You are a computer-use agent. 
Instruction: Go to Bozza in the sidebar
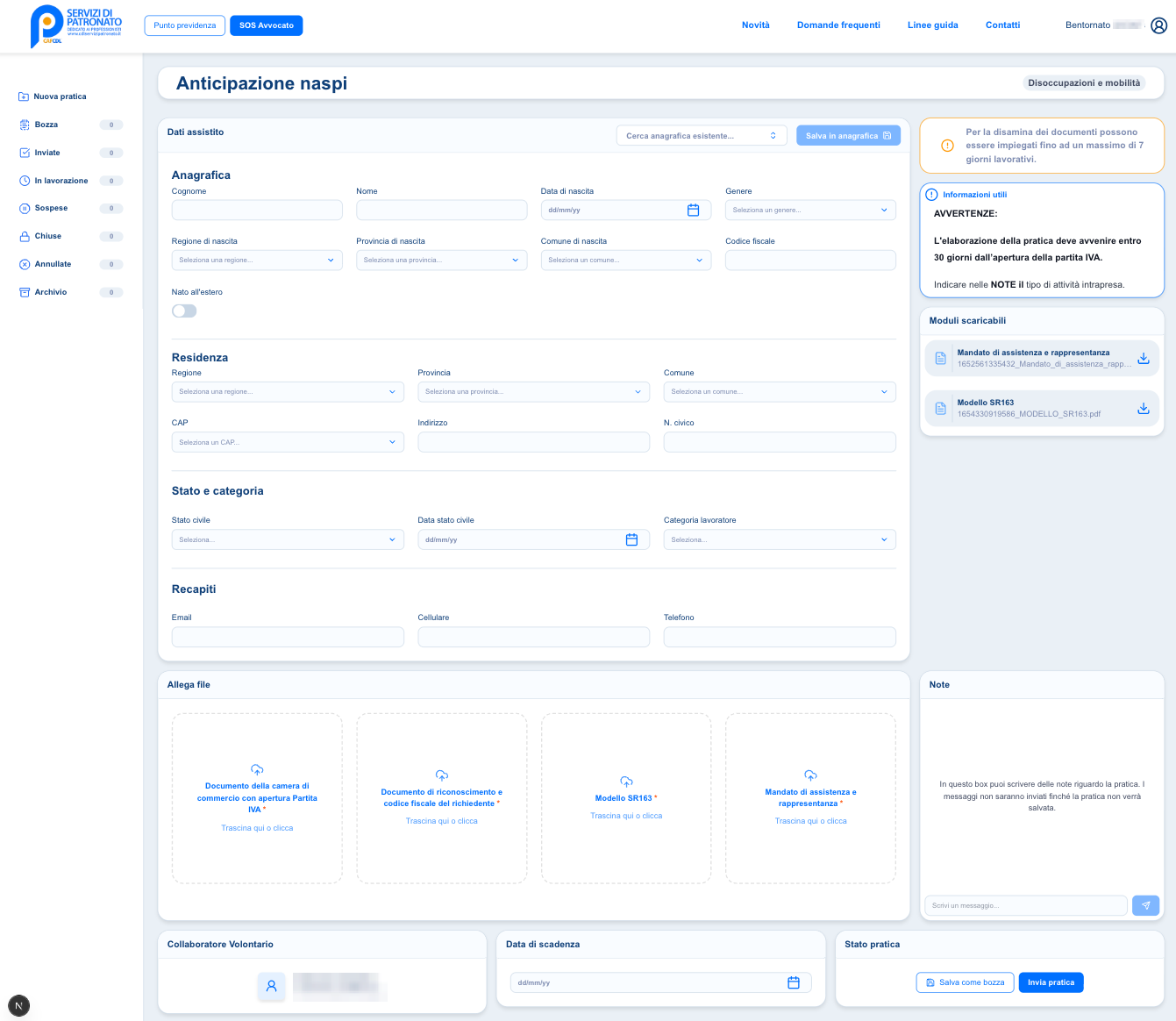tap(46, 125)
